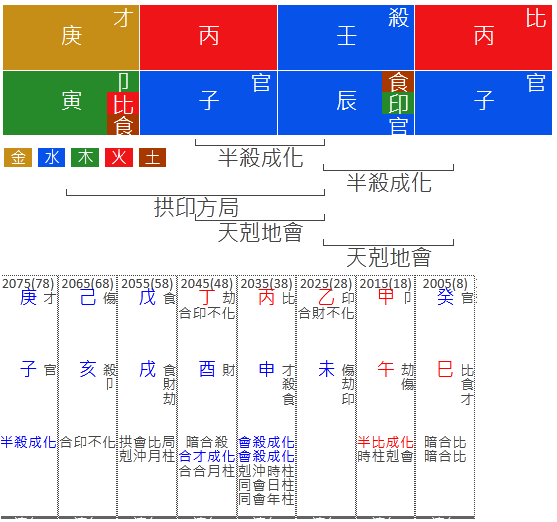Click the gold 金 element legend swatch
Image resolution: width=557 pixels, height=522 pixels.
(18, 157)
